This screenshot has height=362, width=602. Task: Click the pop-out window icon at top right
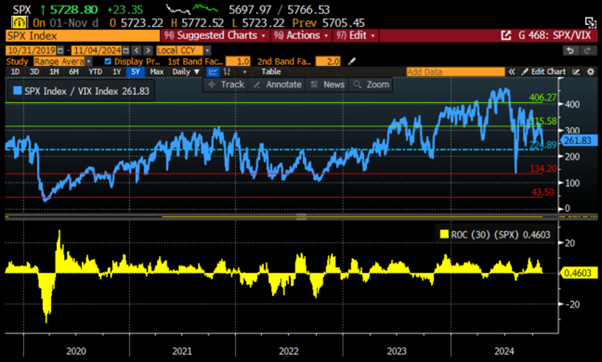589,22
